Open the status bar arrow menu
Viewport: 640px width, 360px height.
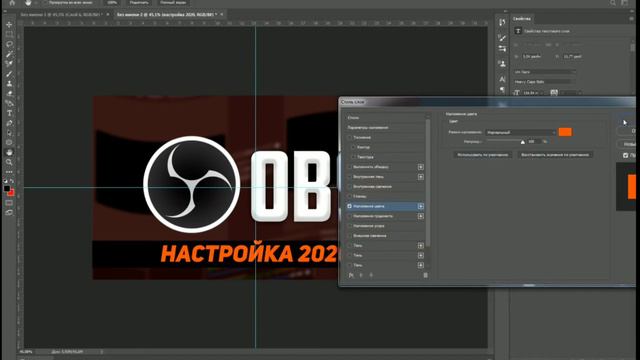click(x=102, y=351)
